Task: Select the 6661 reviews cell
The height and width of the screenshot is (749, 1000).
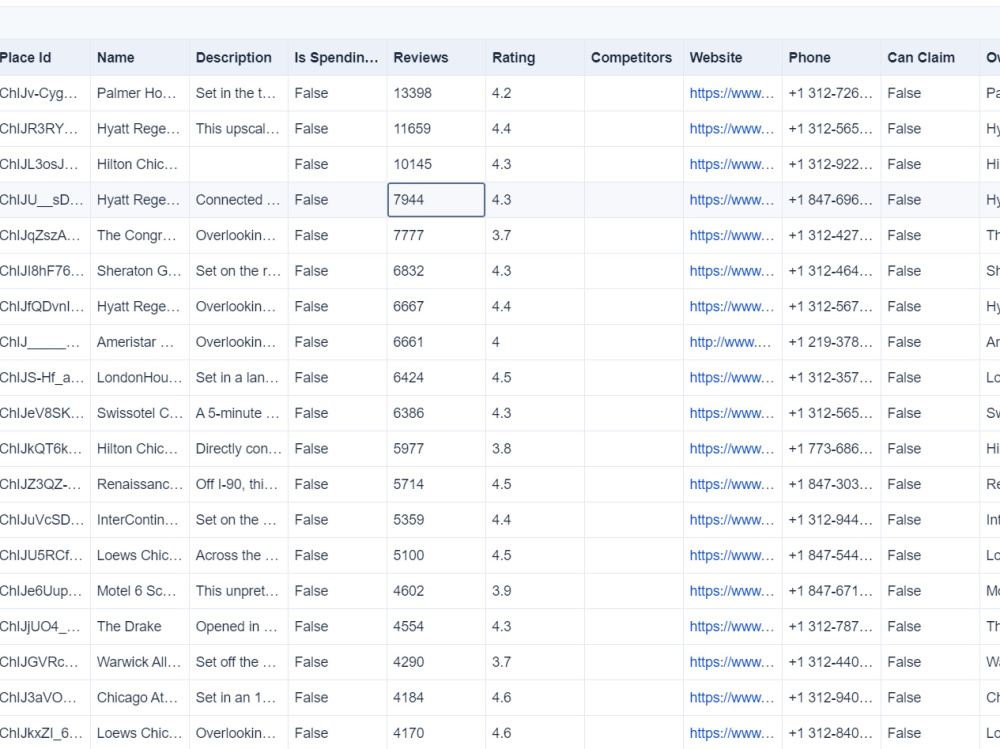Action: pyautogui.click(x=436, y=342)
